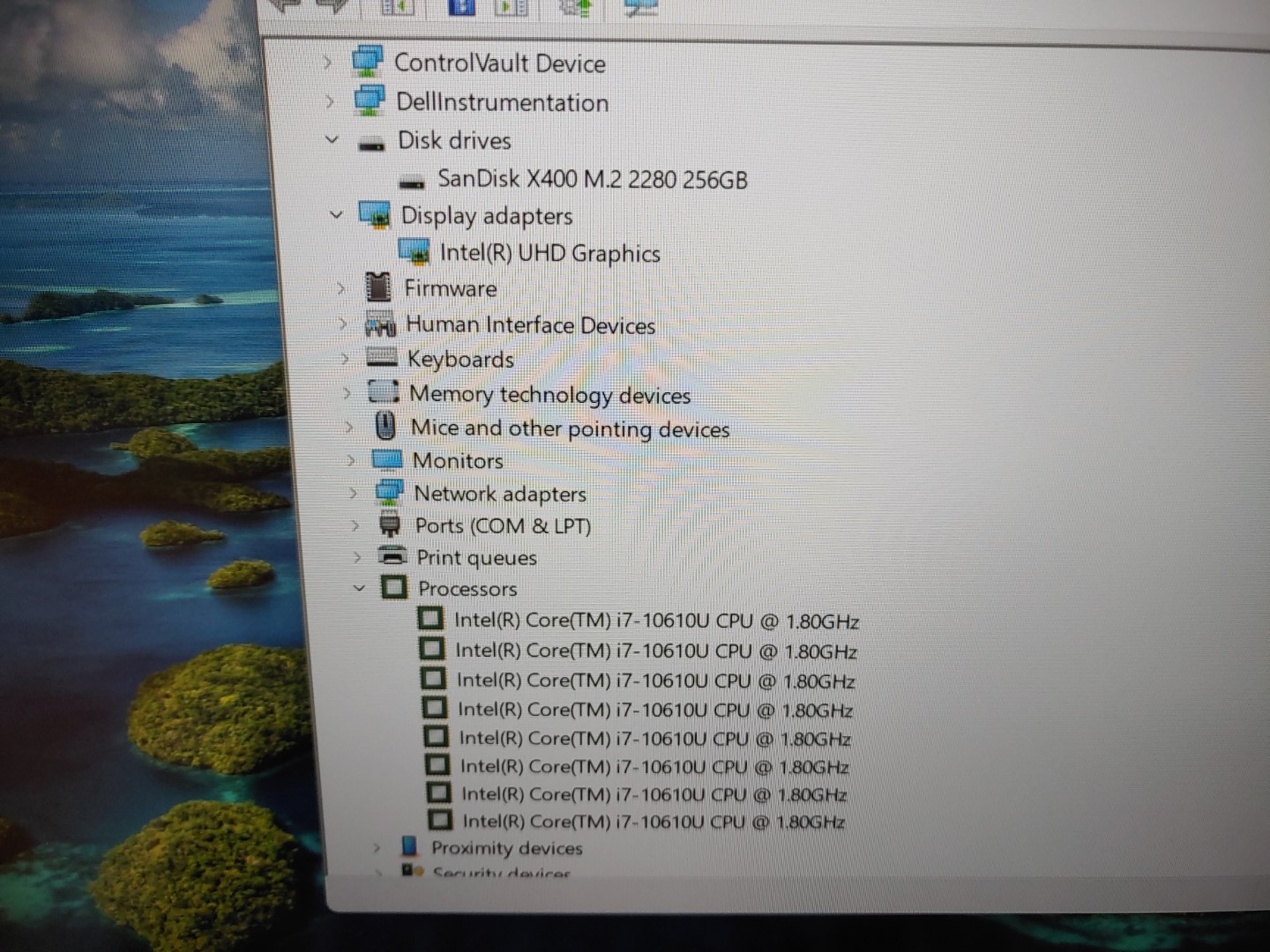The height and width of the screenshot is (952, 1270).
Task: Expand the Network adapters node
Action: click(x=353, y=494)
